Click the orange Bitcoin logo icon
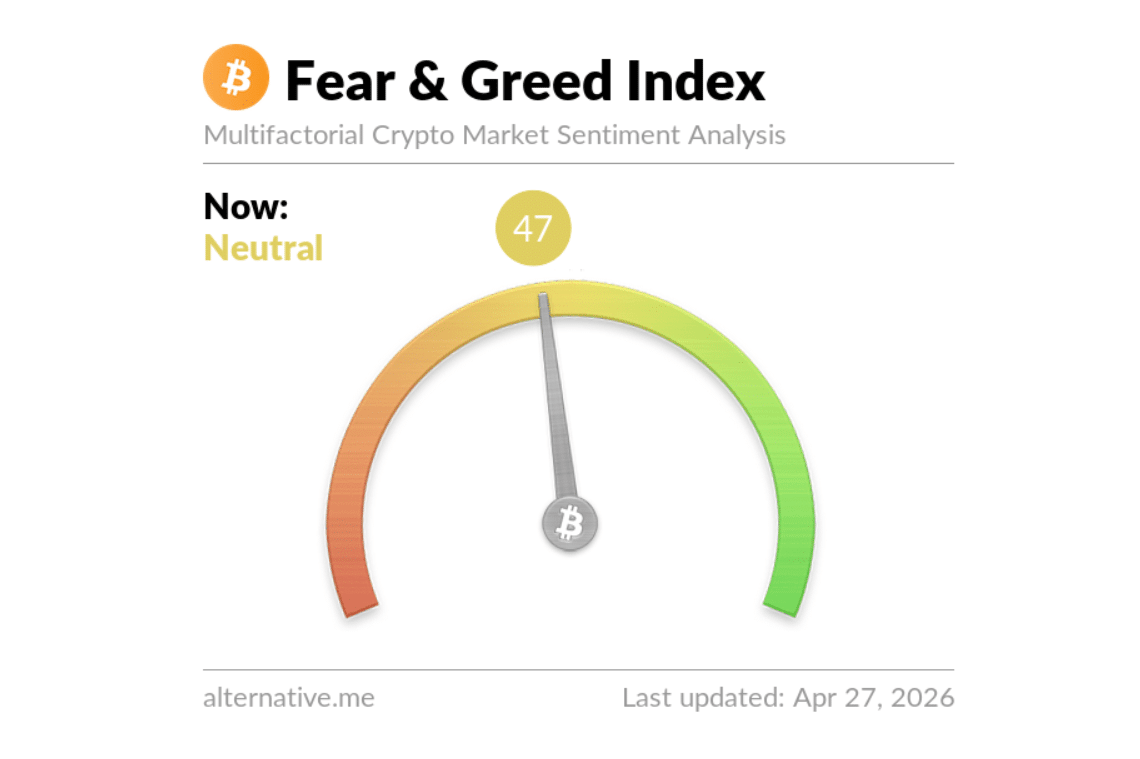 click(236, 77)
